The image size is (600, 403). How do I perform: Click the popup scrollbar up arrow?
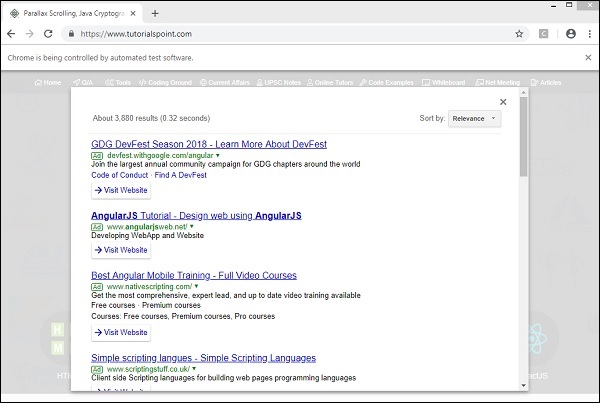click(523, 92)
